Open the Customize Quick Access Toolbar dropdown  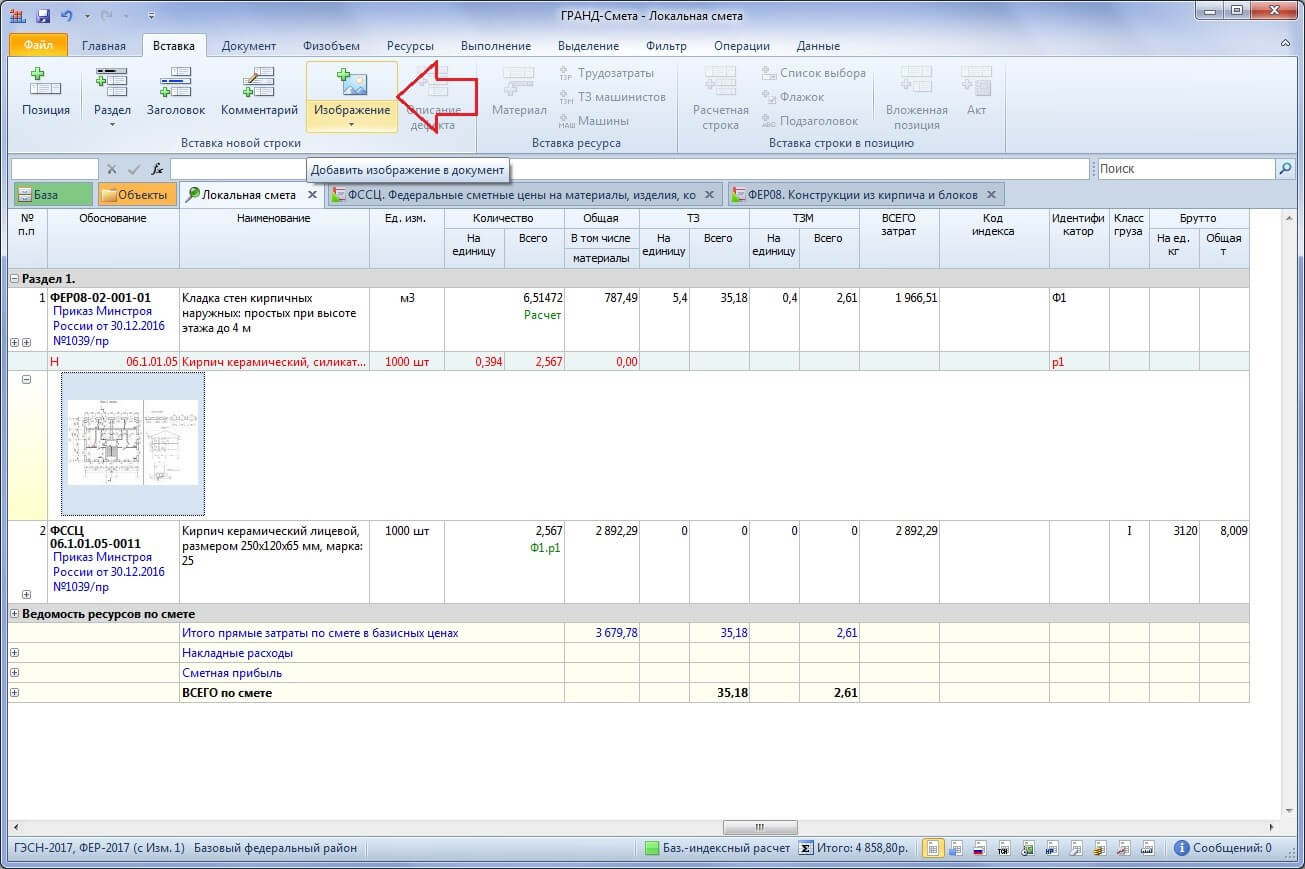click(150, 17)
